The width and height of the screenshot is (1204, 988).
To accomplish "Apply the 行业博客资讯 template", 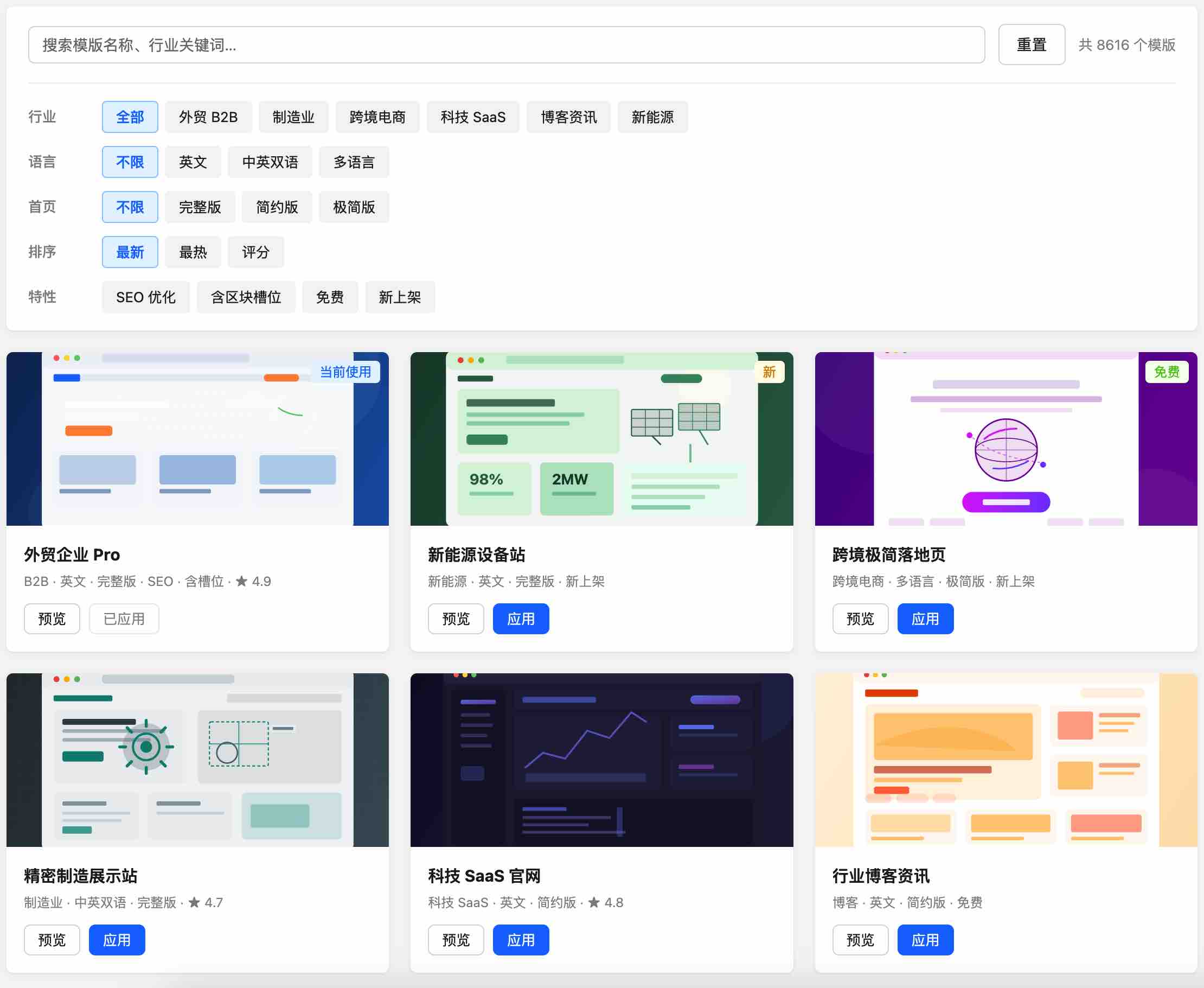I will tap(925, 940).
